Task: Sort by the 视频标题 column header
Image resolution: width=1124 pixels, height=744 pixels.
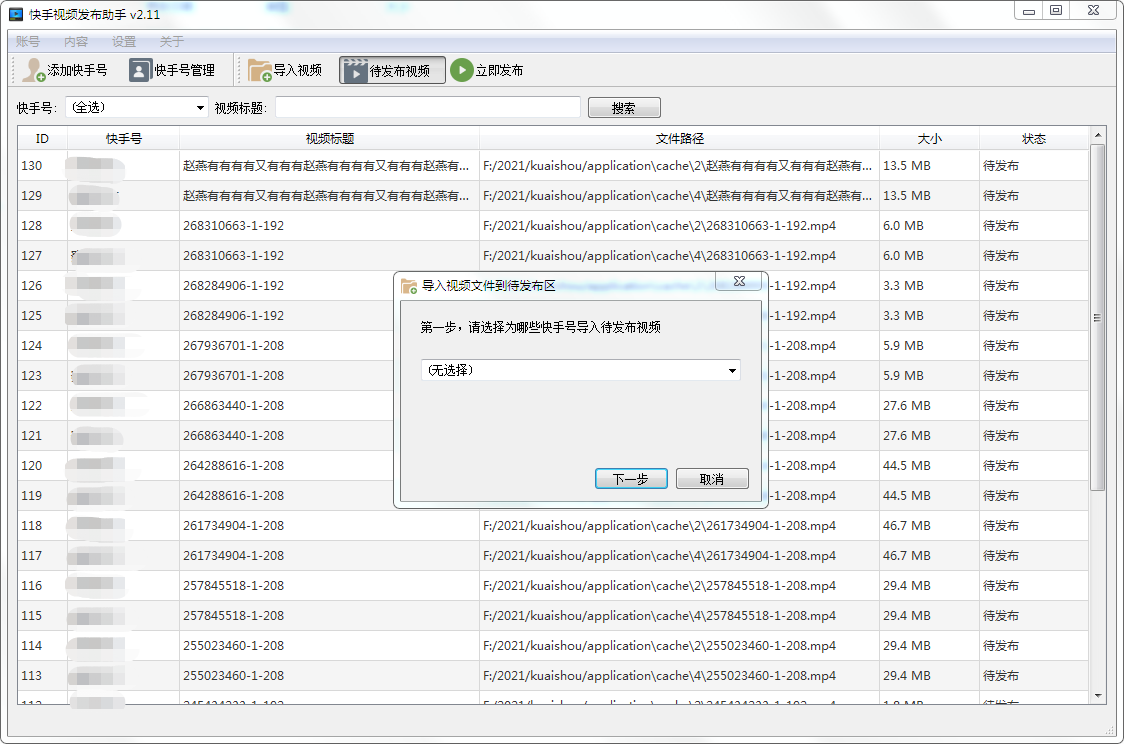Action: point(330,138)
